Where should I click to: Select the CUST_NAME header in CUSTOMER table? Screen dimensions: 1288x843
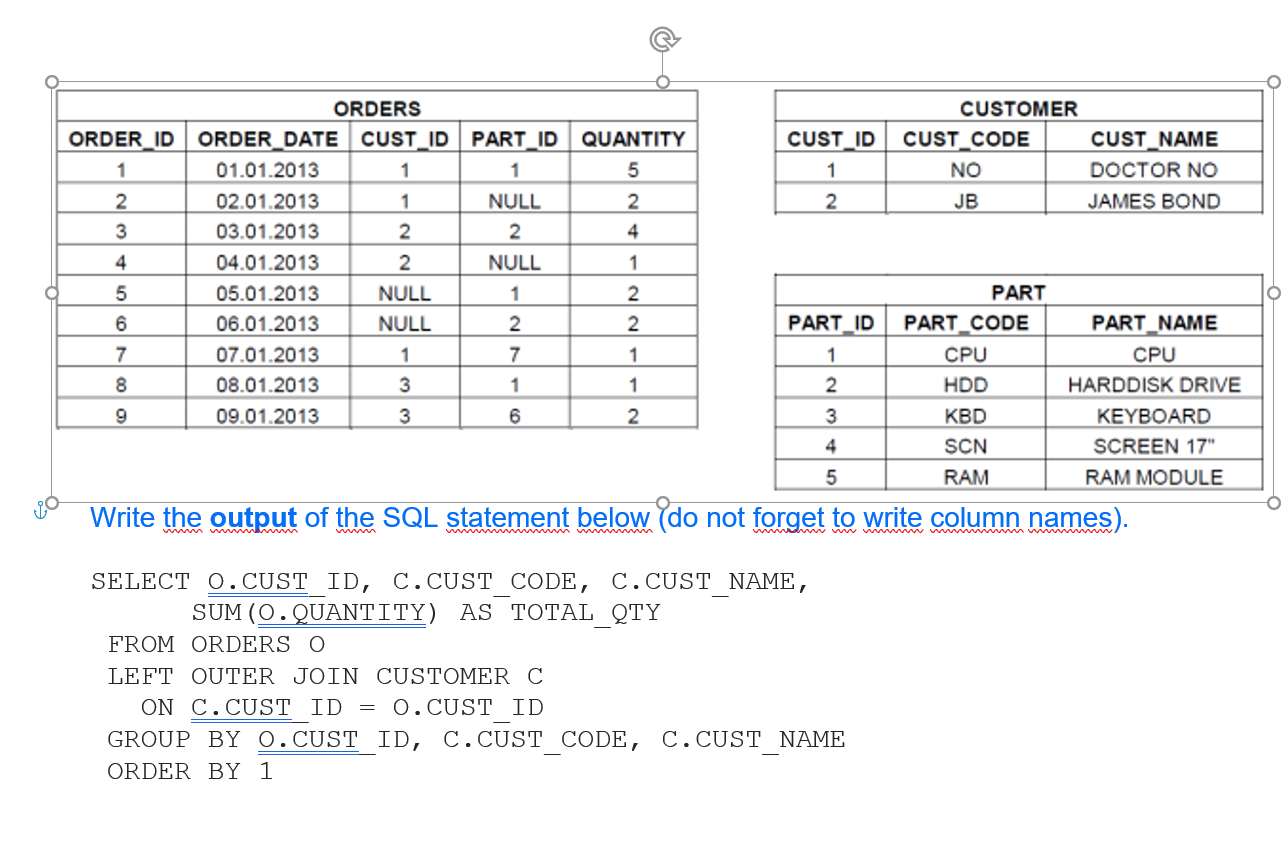coord(1153,138)
